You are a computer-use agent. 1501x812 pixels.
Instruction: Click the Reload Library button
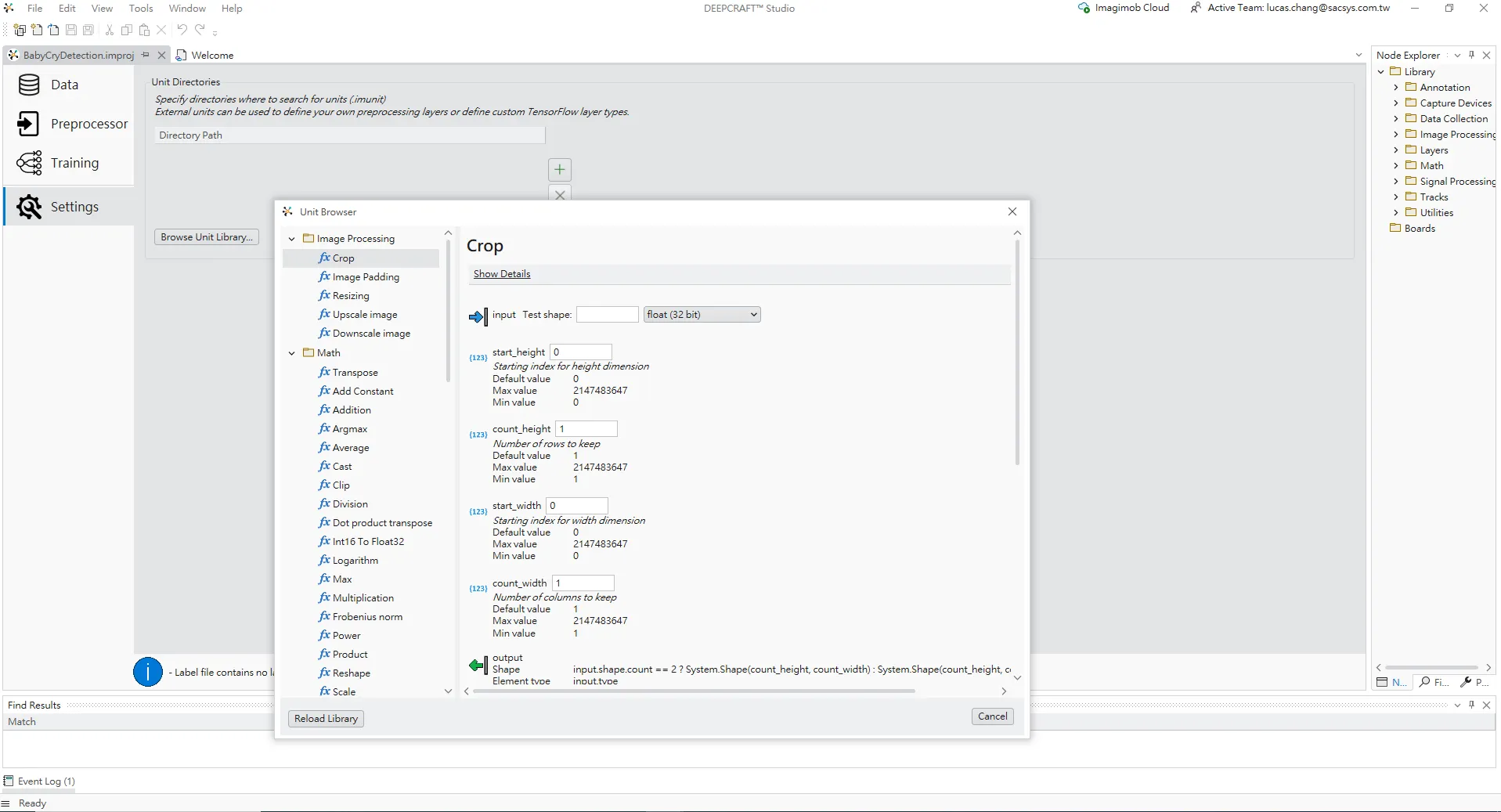coord(326,719)
